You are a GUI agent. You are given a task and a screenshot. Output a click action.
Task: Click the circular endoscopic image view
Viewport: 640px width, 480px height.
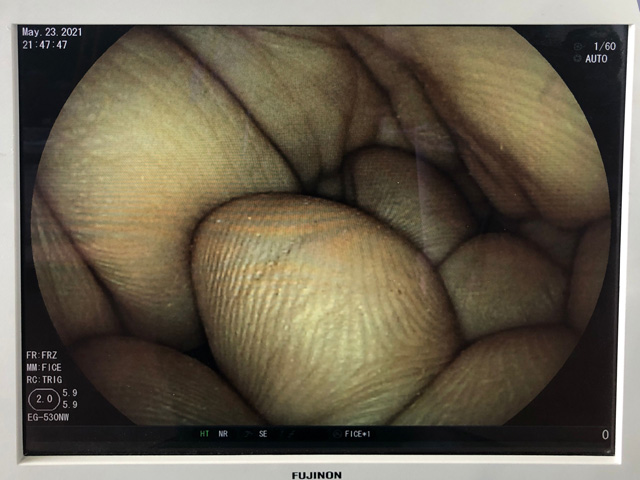(x=321, y=225)
